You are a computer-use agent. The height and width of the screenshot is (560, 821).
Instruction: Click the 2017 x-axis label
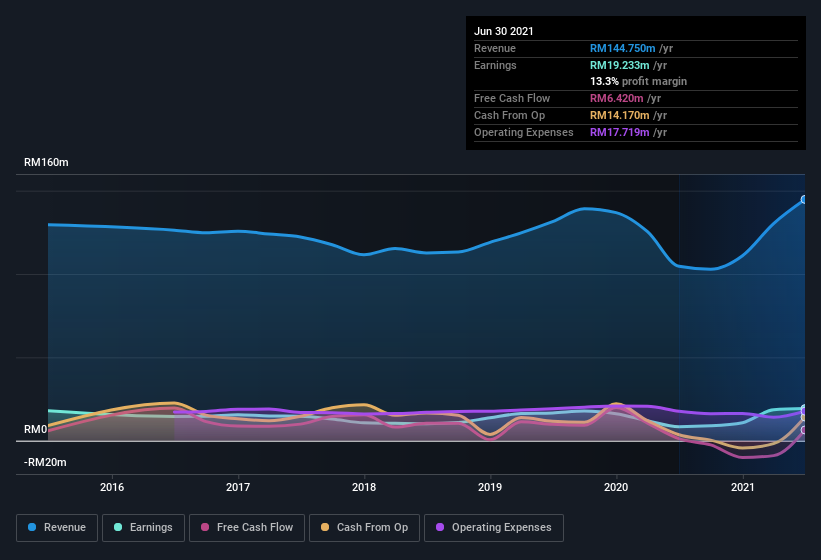click(x=238, y=487)
